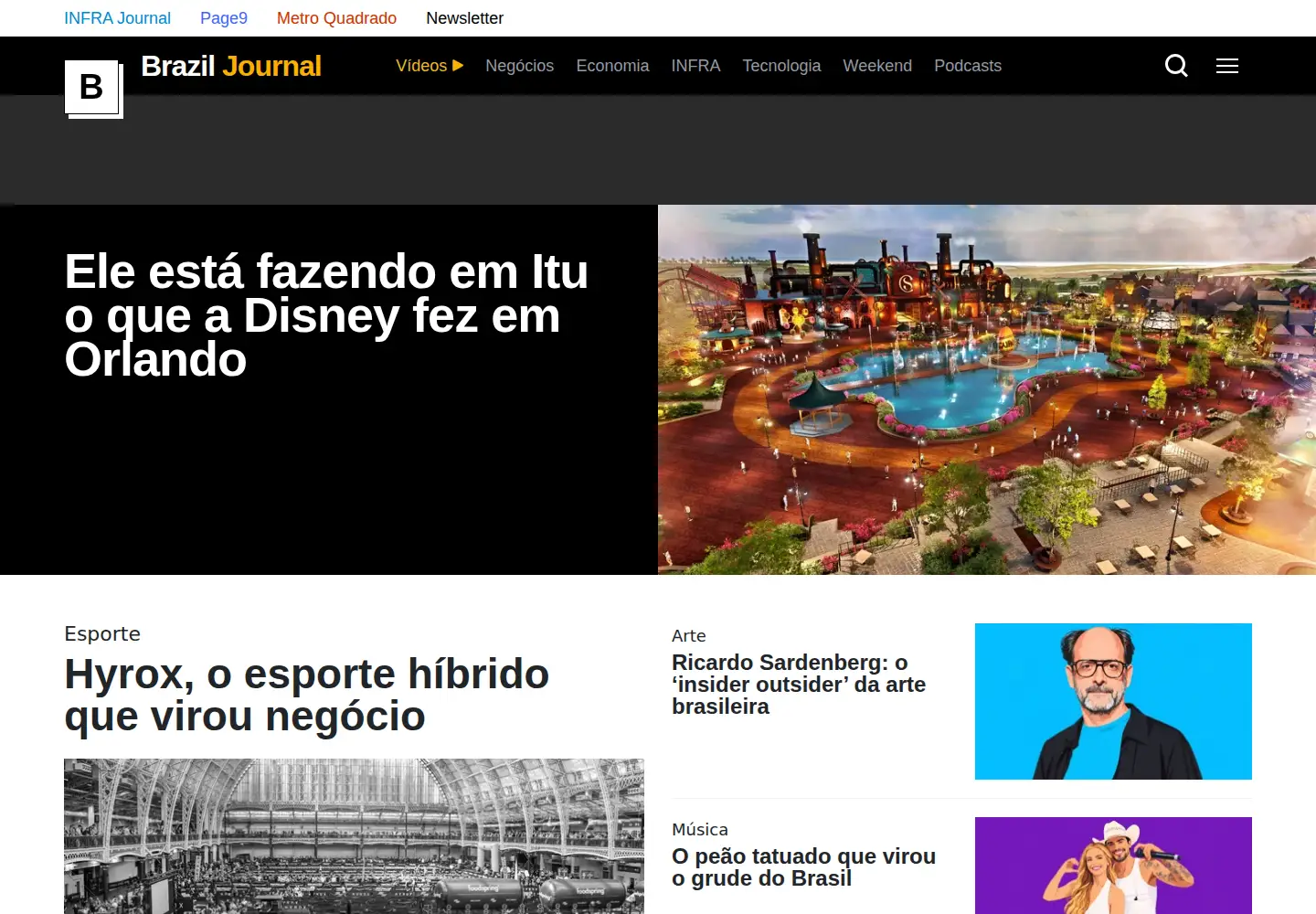
Task: Open the Ricardo Sardenberg portrait thumbnail
Action: pyautogui.click(x=1113, y=701)
